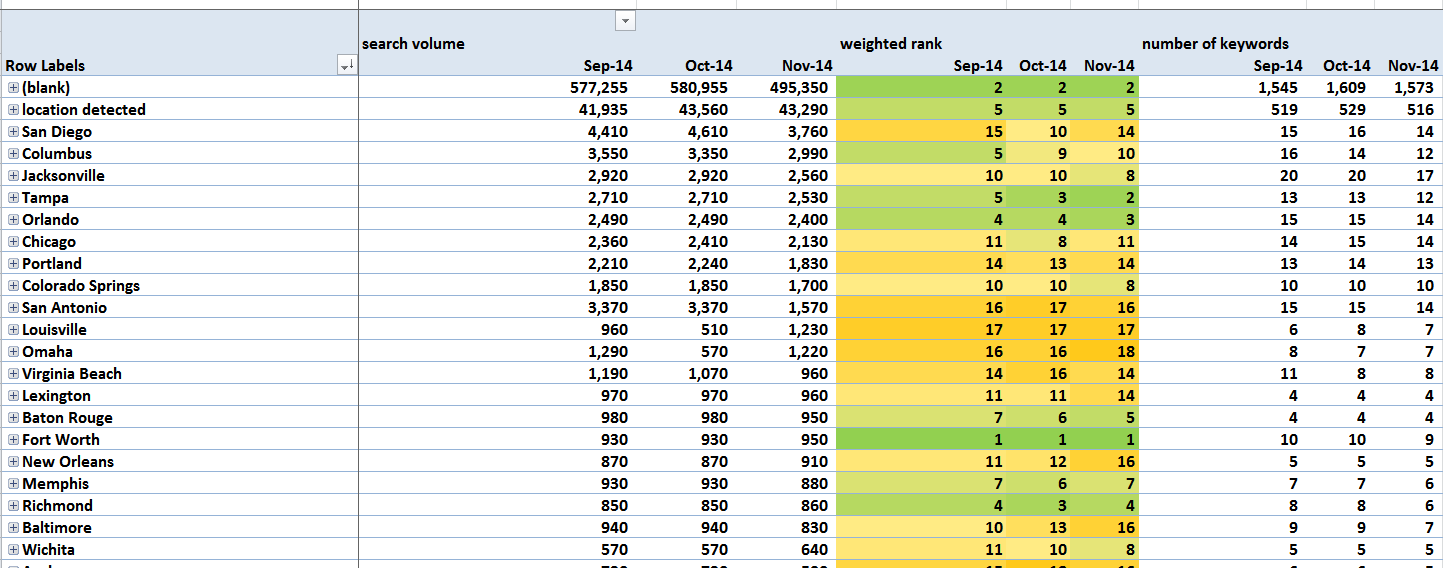Click the plus icon beside Jacksonville

14,176
